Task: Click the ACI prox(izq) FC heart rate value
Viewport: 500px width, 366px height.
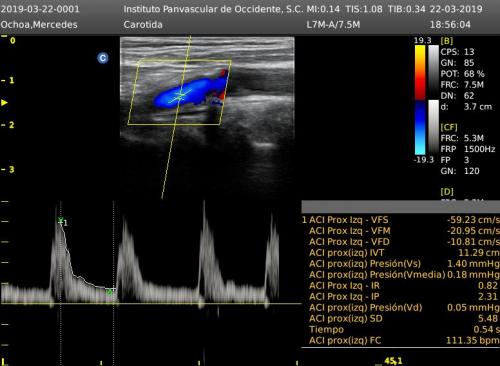Action: coord(472,341)
